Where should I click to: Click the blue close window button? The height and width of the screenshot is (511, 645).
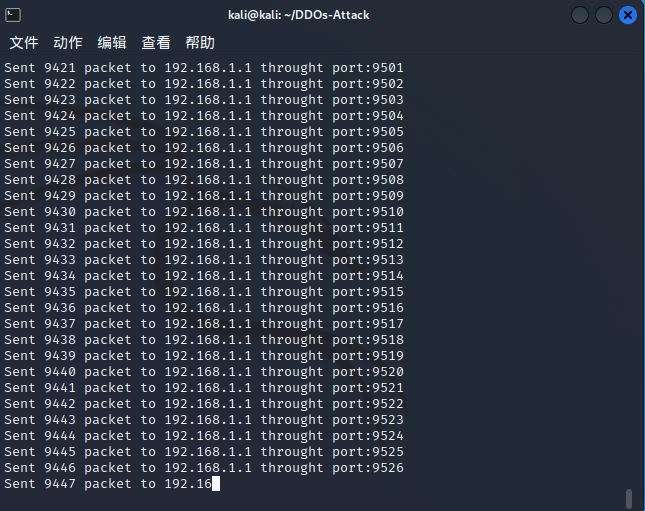pyautogui.click(x=628, y=16)
